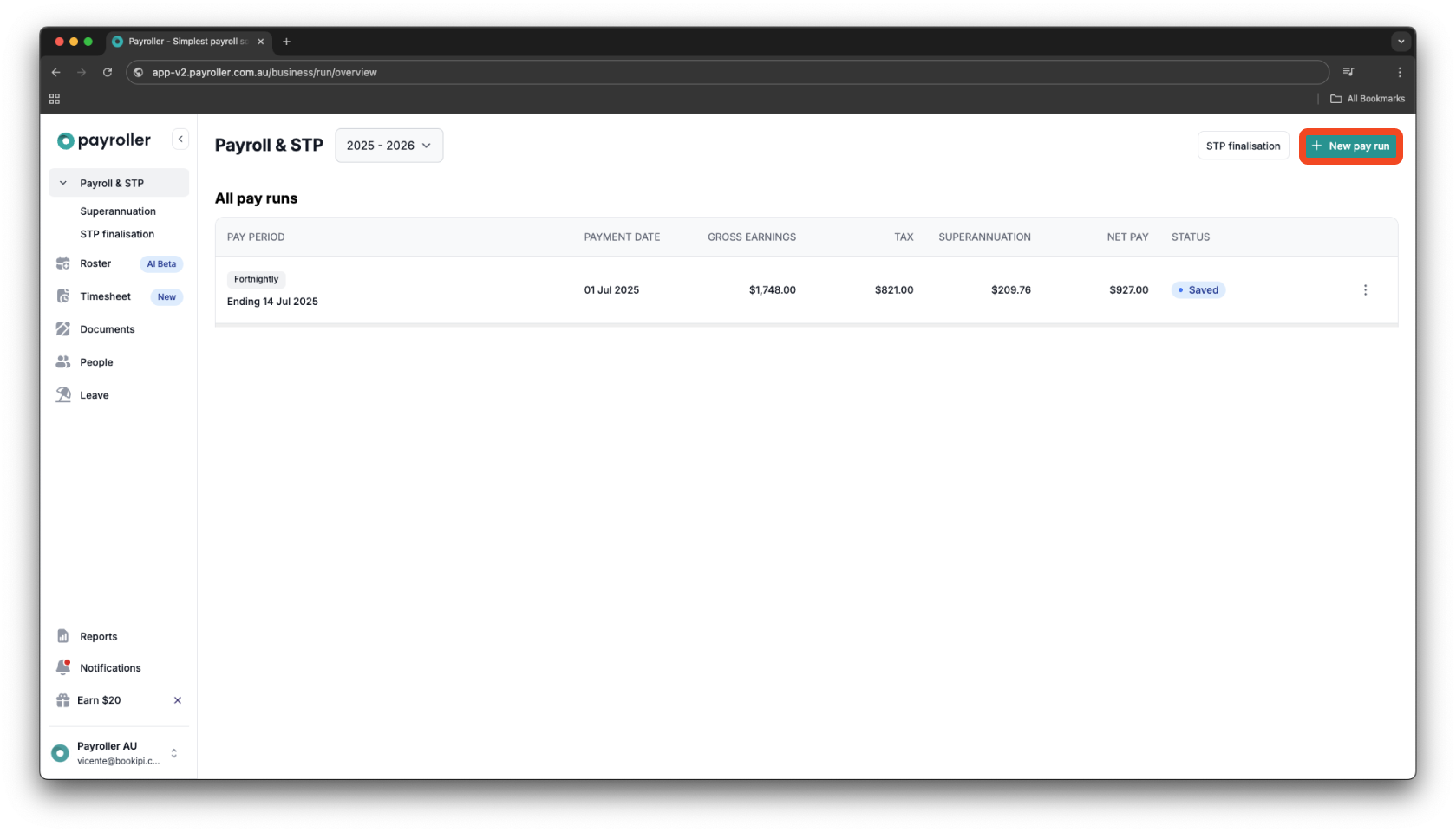The height and width of the screenshot is (832, 1456).
Task: Open the 2025 - 2026 financial year dropdown
Action: point(388,145)
